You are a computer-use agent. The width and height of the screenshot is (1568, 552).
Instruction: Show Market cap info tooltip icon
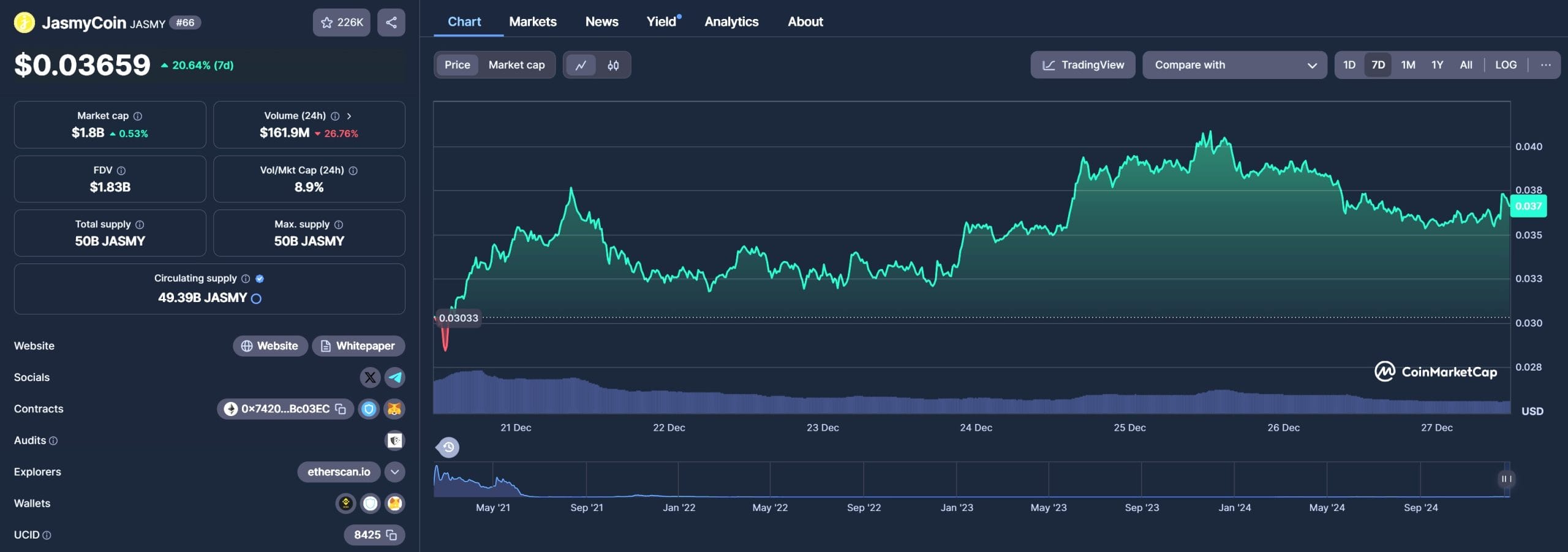point(138,116)
